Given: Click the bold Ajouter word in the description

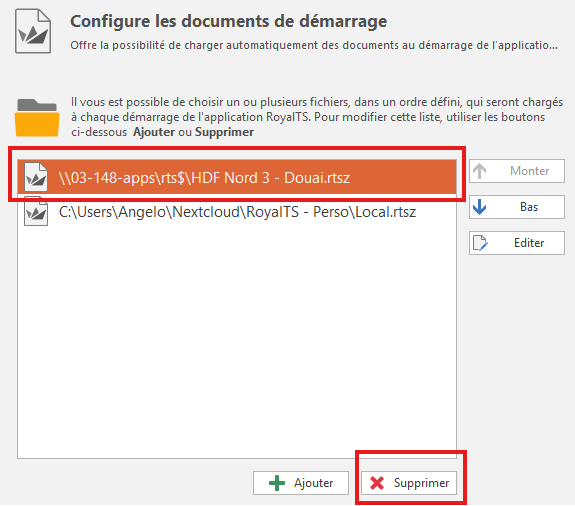Looking at the screenshot, I should [x=154, y=132].
